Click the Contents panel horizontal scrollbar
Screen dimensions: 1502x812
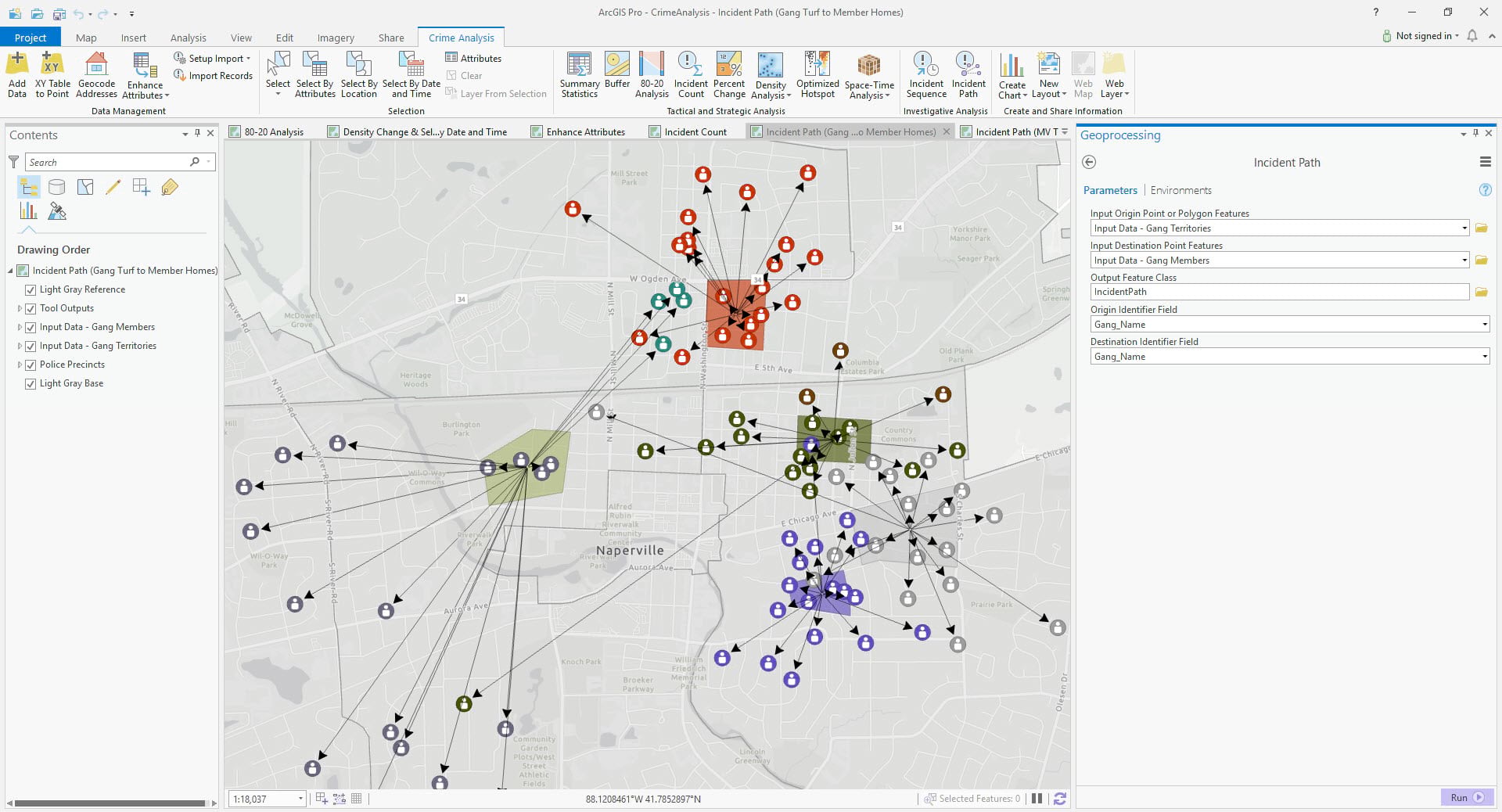pyautogui.click(x=110, y=803)
